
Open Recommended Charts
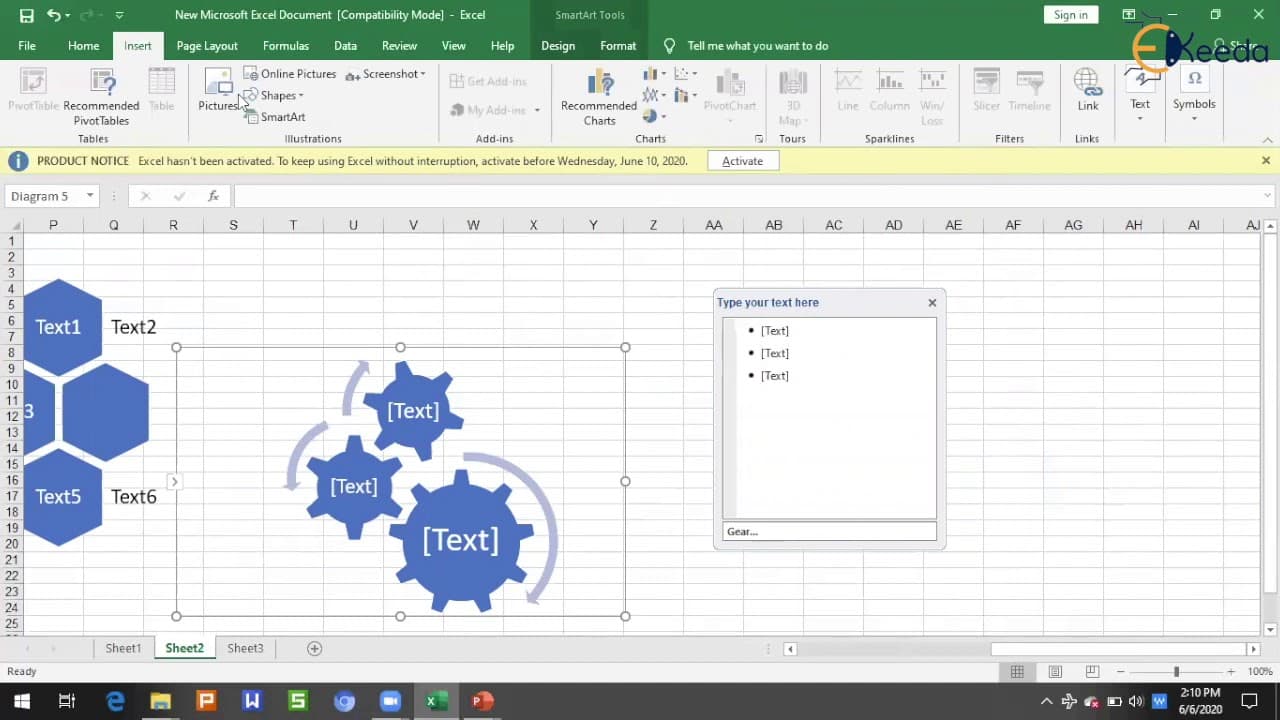(599, 97)
